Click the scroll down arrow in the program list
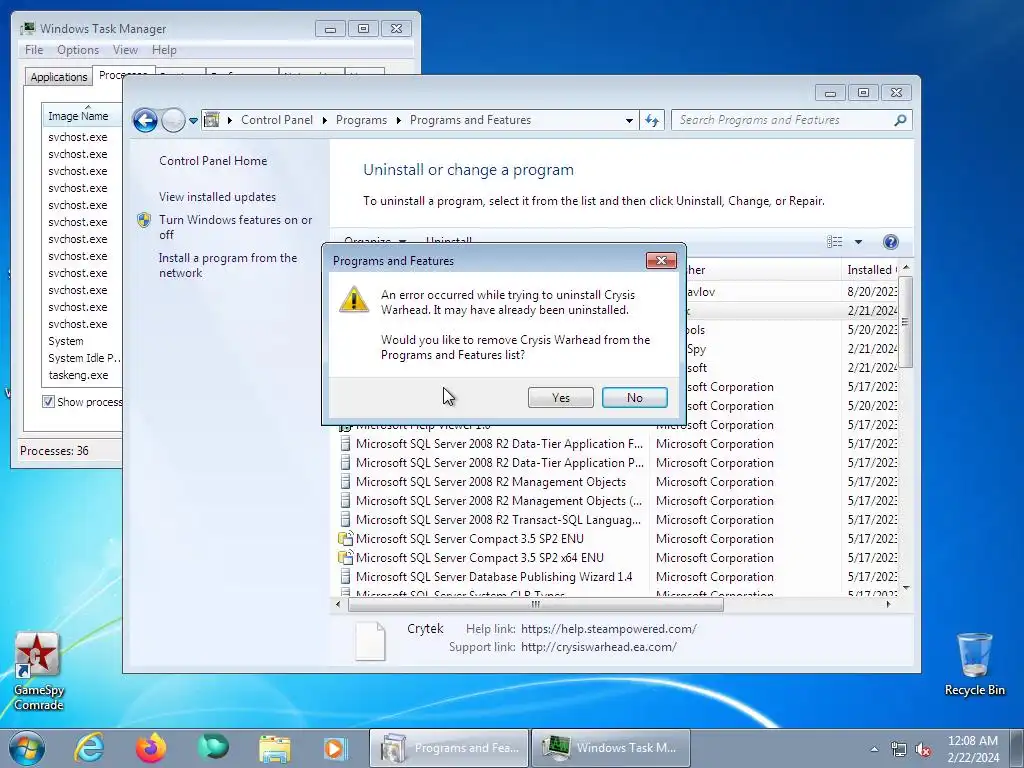This screenshot has width=1024, height=768. coord(906,588)
